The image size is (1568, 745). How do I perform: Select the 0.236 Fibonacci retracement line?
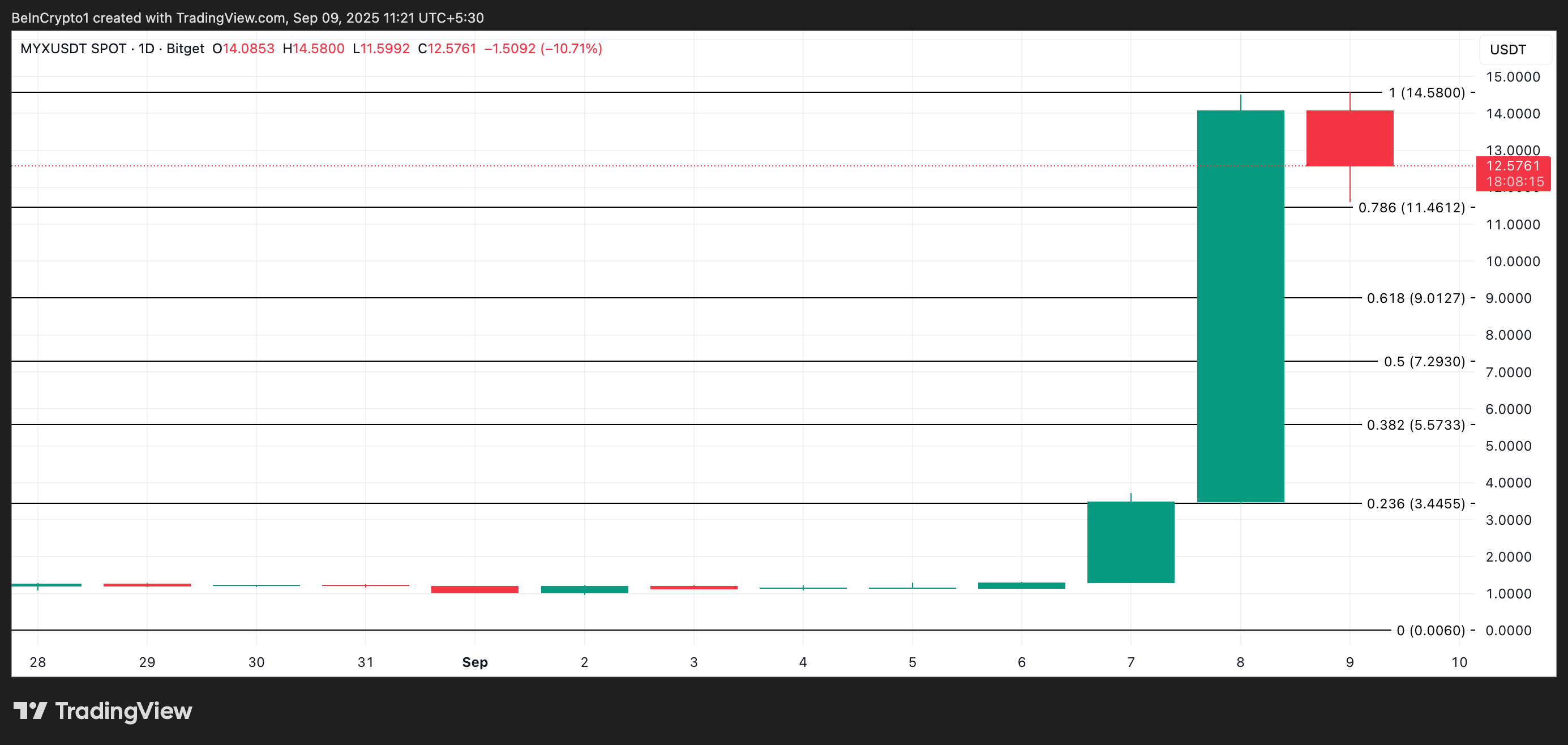tap(730, 503)
